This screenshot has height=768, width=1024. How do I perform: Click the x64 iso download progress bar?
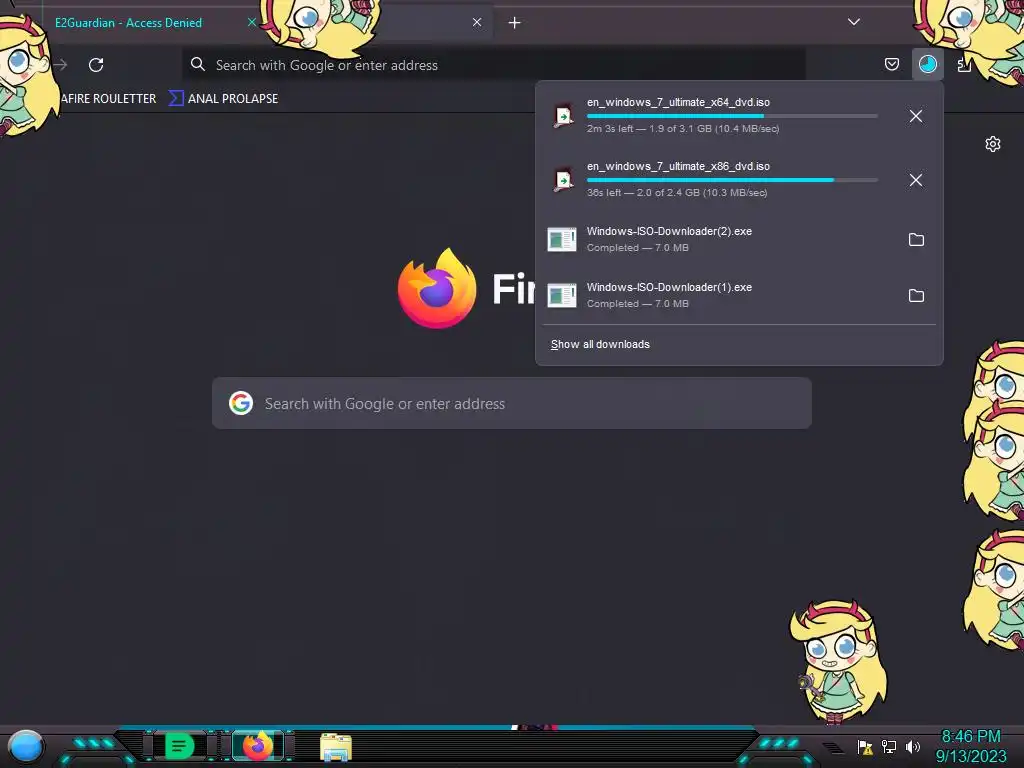[x=732, y=116]
